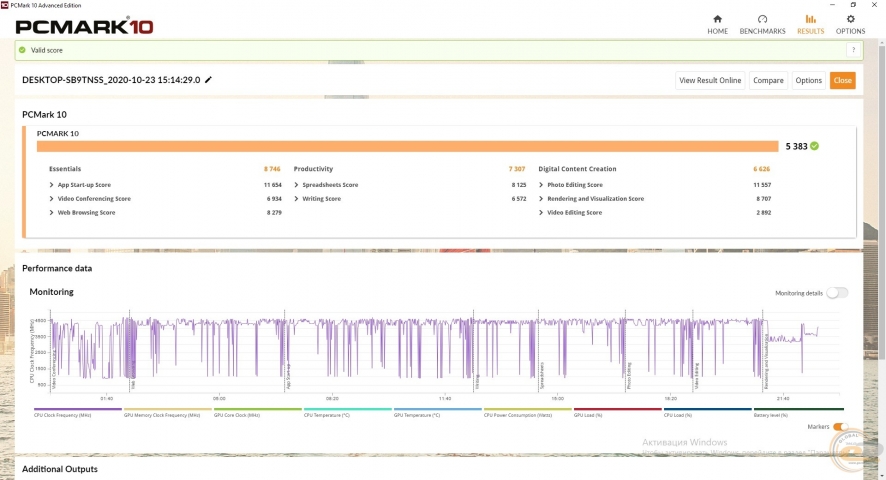Image resolution: width=886 pixels, height=480 pixels.
Task: Click Additional Outputs heading
Action: click(59, 469)
